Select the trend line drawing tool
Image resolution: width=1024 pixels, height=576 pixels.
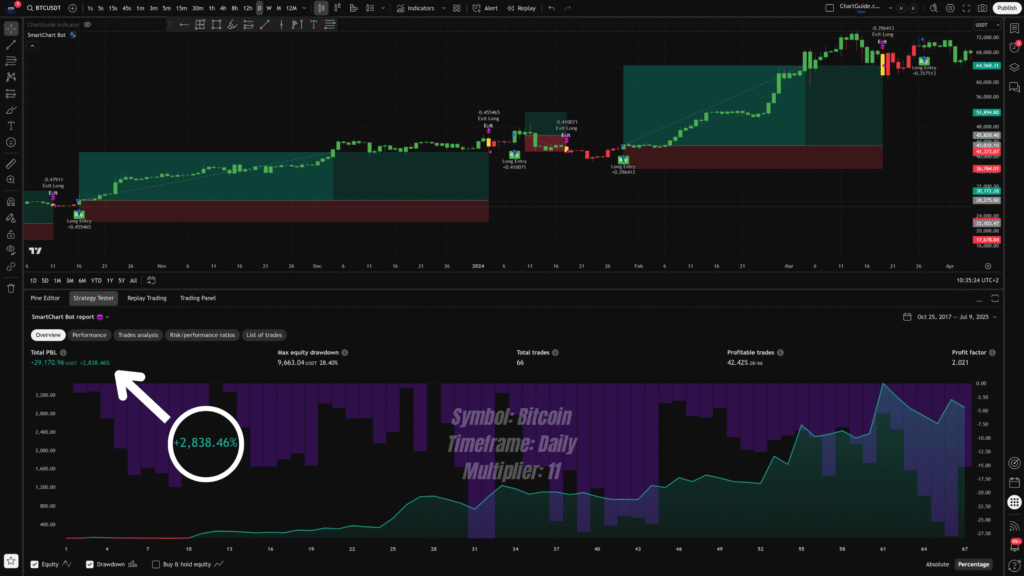(x=11, y=43)
